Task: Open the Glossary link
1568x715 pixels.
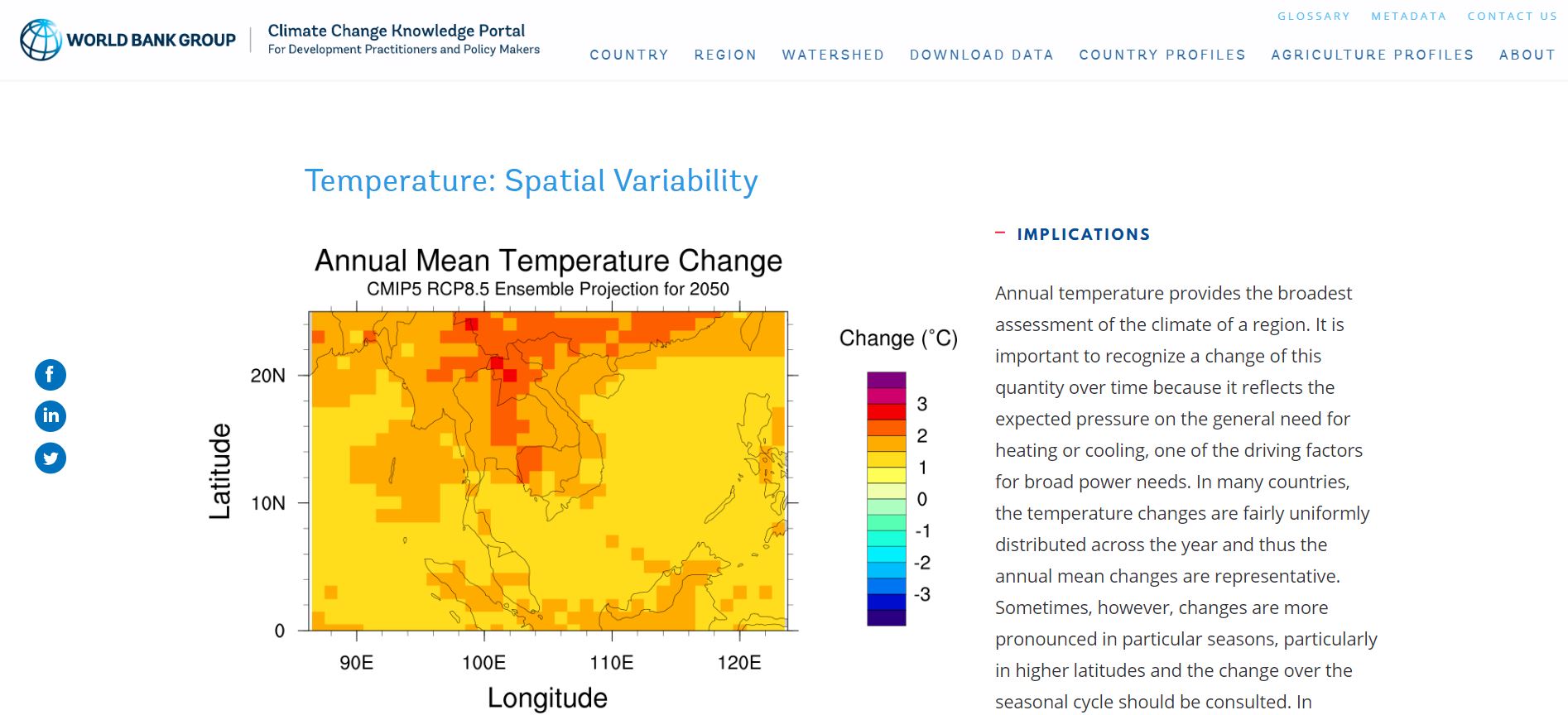Action: (1313, 16)
